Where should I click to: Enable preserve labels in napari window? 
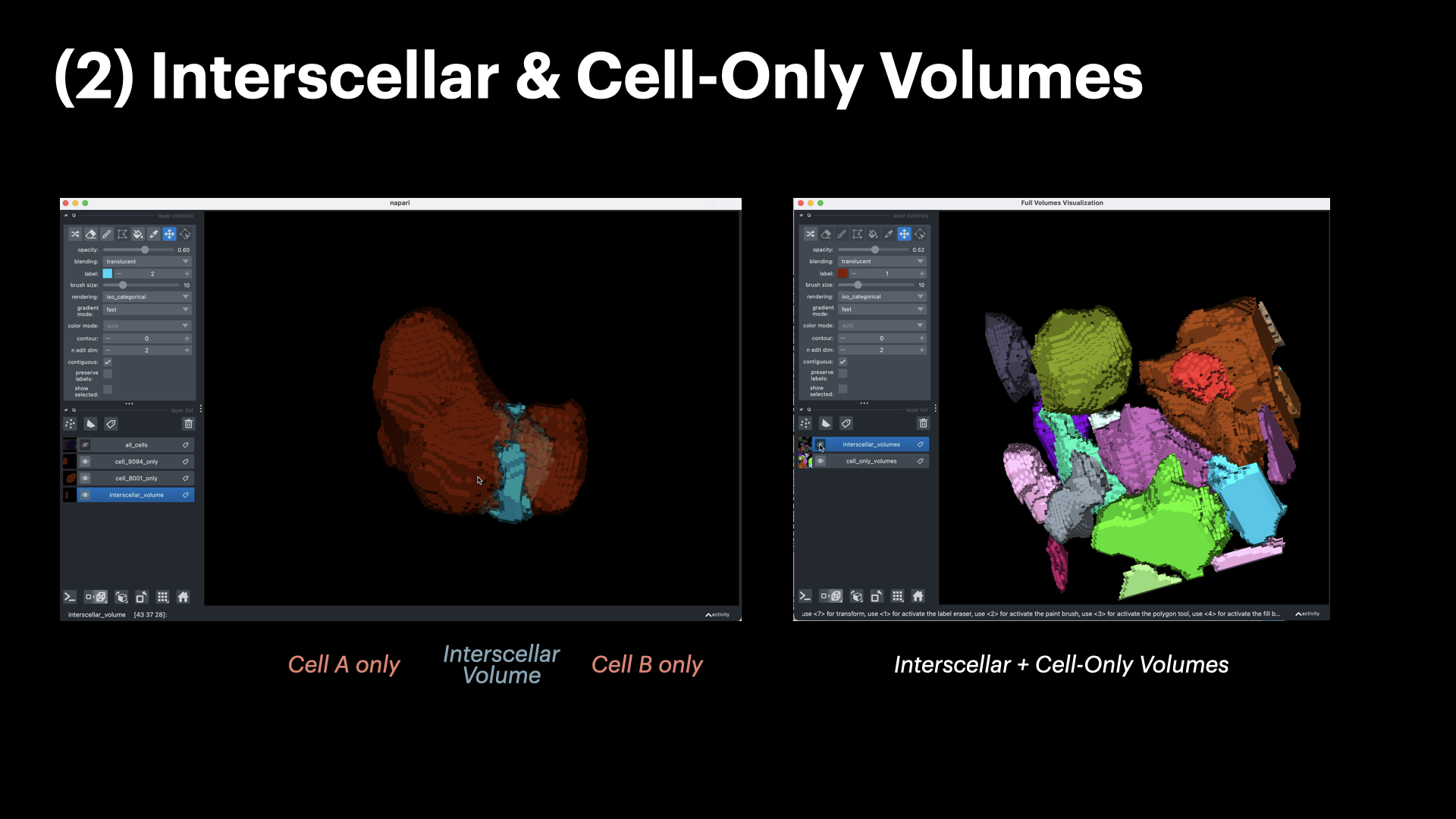pos(108,374)
